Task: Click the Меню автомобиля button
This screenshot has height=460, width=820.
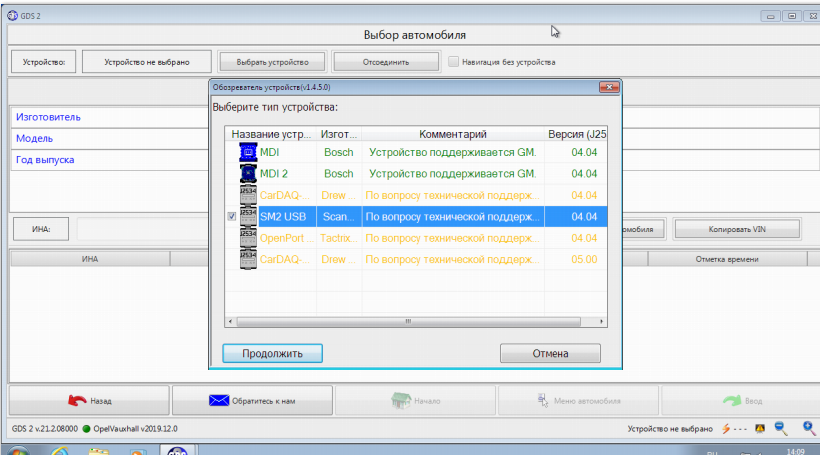Action: click(578, 401)
